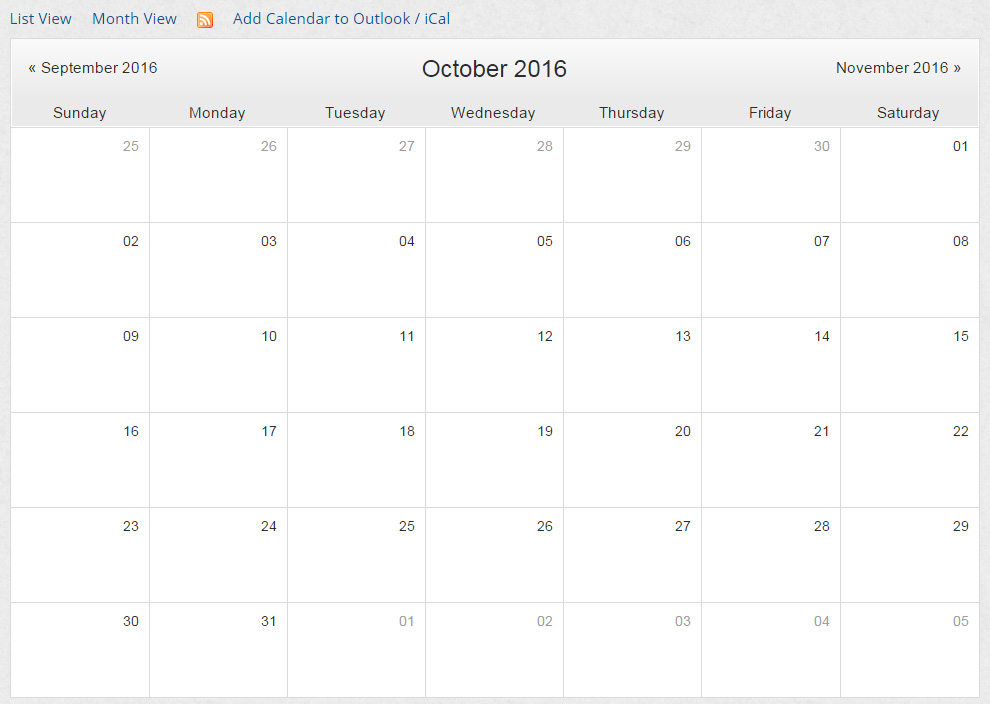
Task: Pick October 21 Friday cell
Action: pyautogui.click(x=771, y=460)
